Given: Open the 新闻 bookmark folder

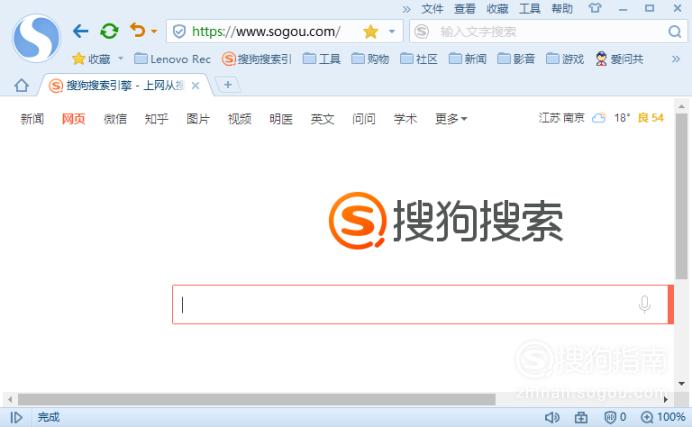Looking at the screenshot, I should 467,59.
